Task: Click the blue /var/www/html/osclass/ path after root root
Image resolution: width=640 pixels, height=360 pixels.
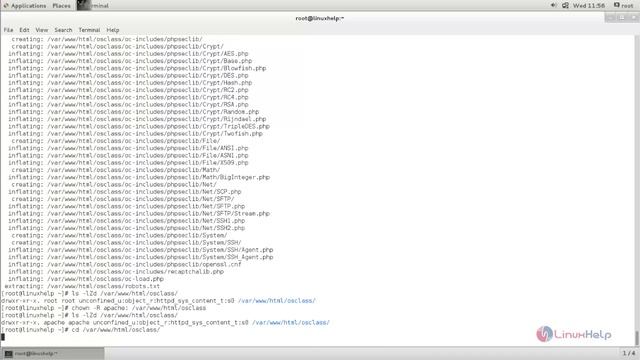Action: pos(277,301)
